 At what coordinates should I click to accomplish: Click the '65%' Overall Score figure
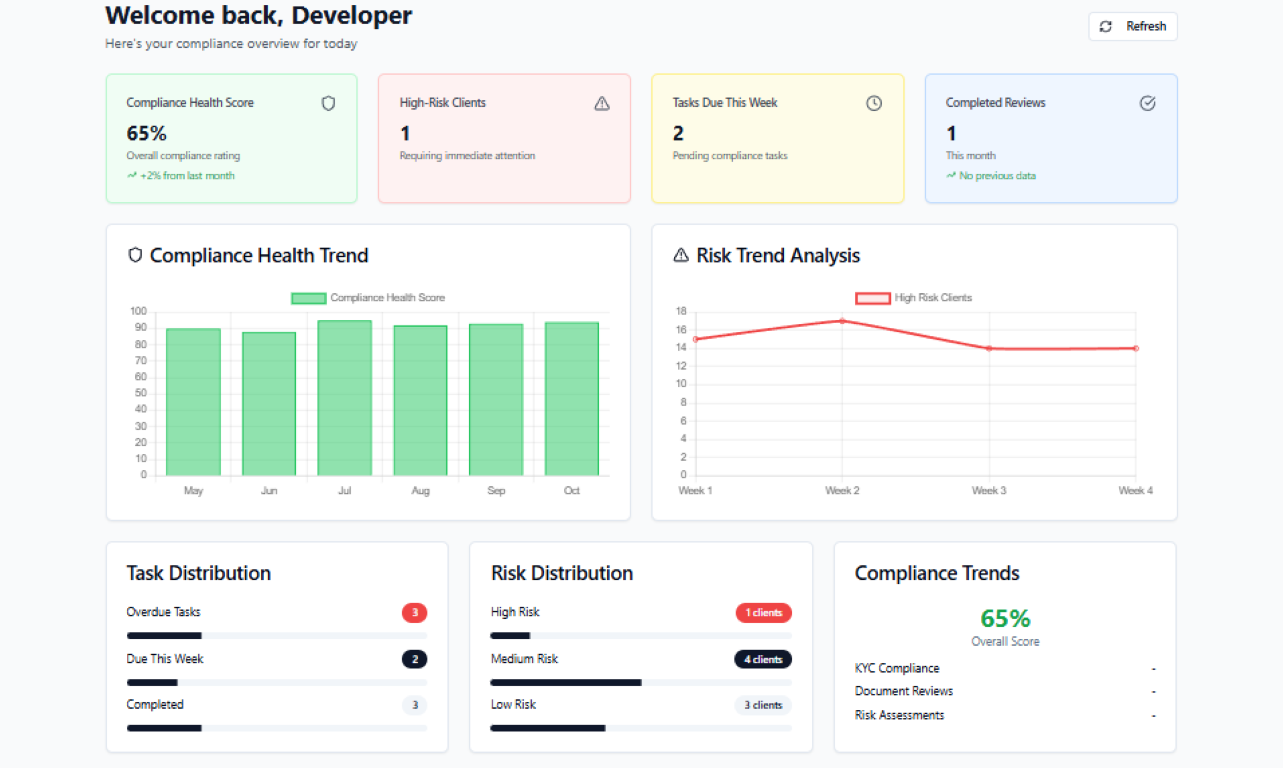pos(1005,618)
